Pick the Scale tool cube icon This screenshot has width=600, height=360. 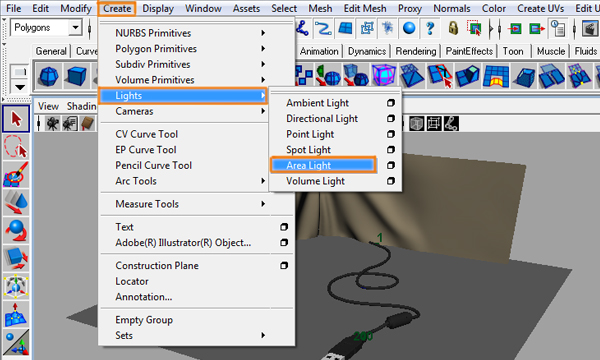[x=16, y=258]
